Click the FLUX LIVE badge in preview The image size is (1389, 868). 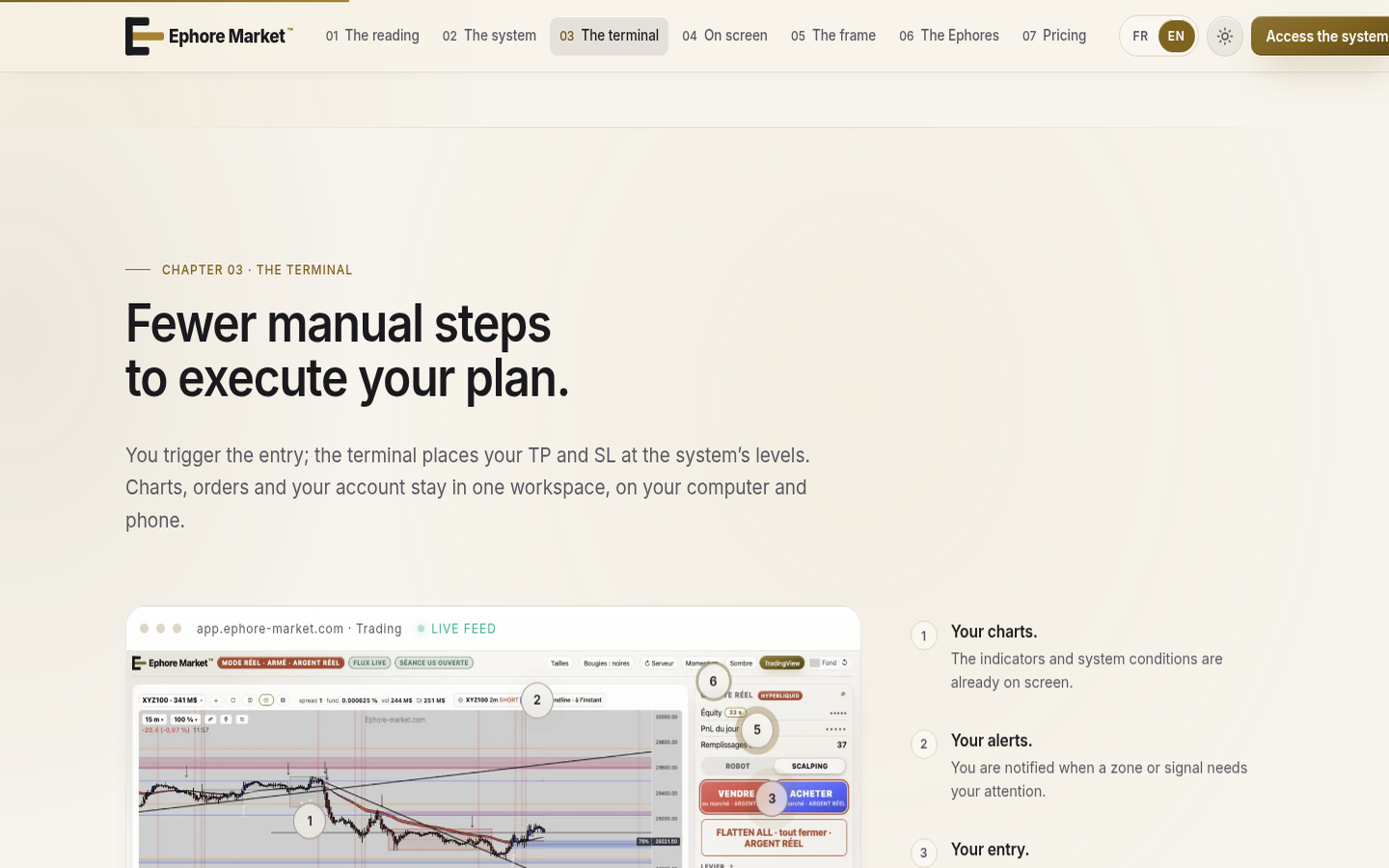point(369,663)
